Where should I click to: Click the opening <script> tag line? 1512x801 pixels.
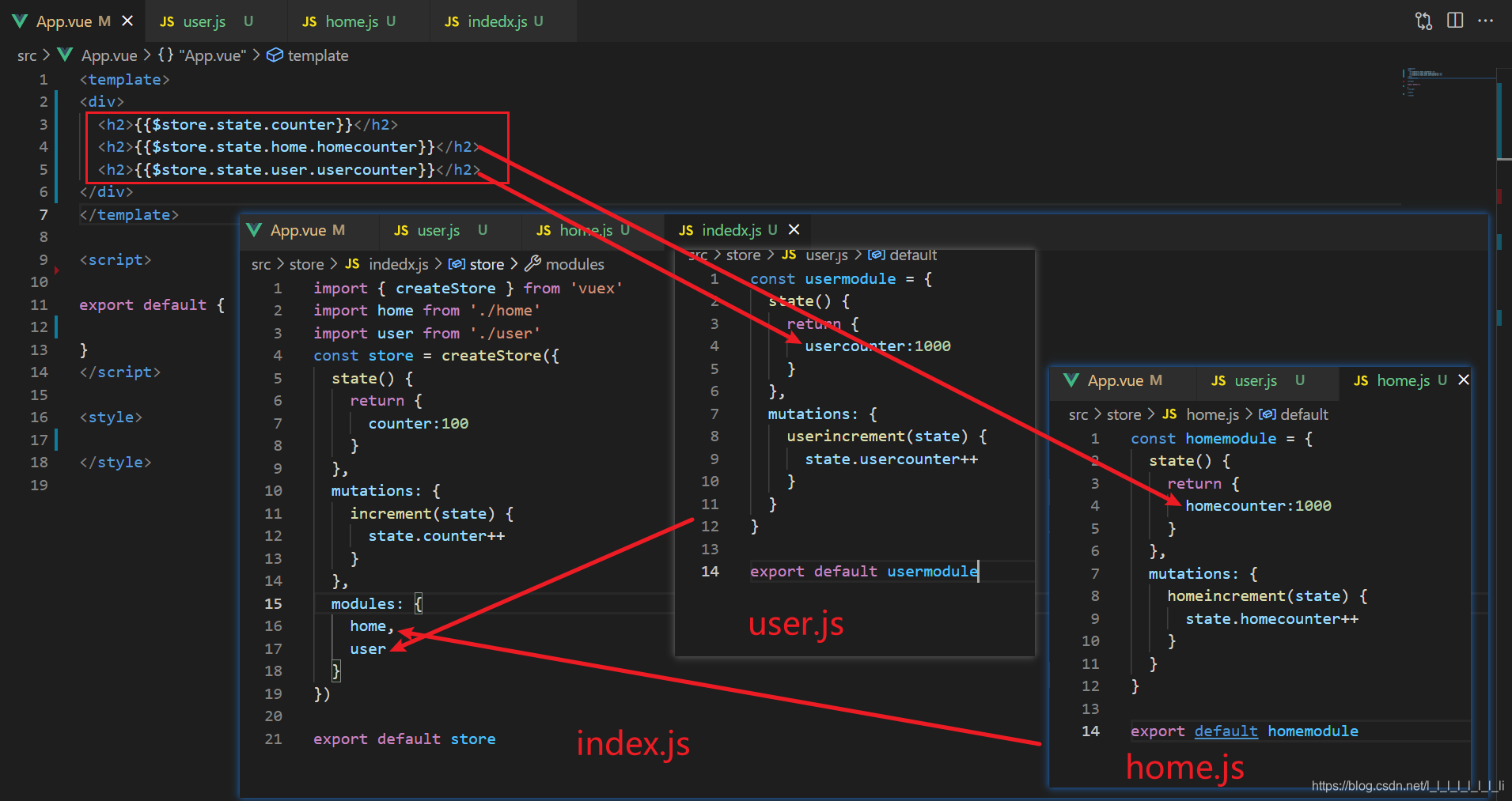(115, 260)
